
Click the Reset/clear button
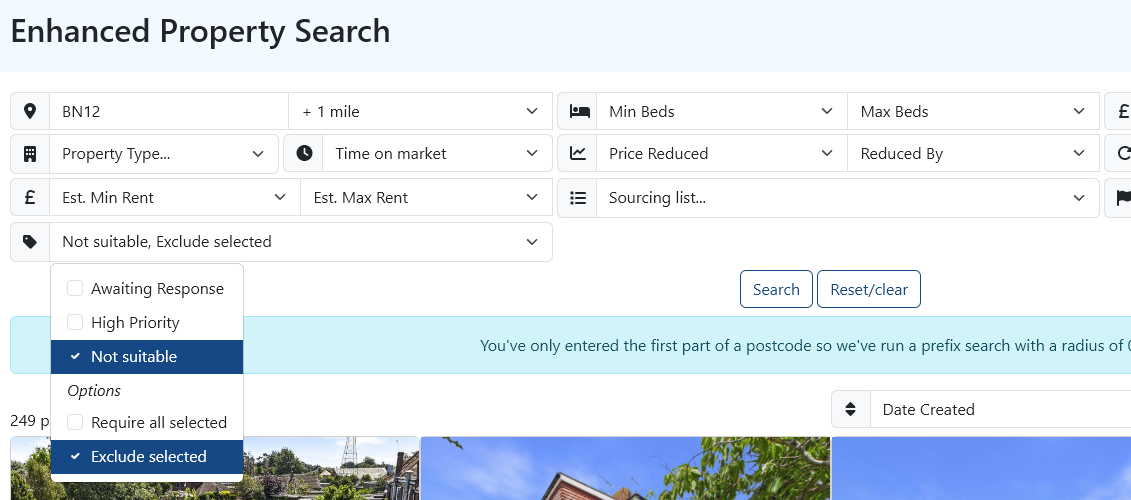[x=868, y=289]
